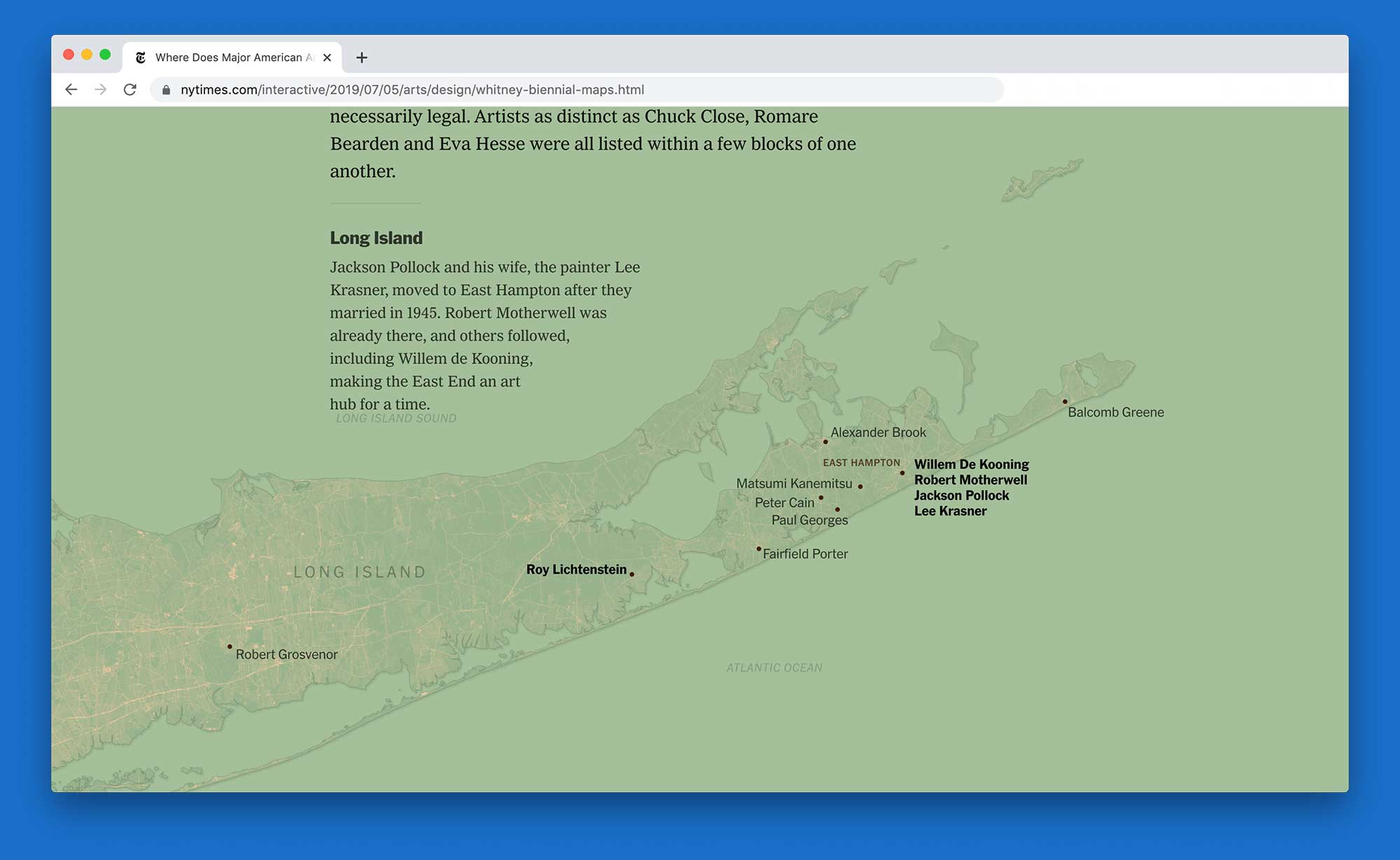Click the padlock site security icon
Viewport: 1400px width, 860px height.
[166, 90]
